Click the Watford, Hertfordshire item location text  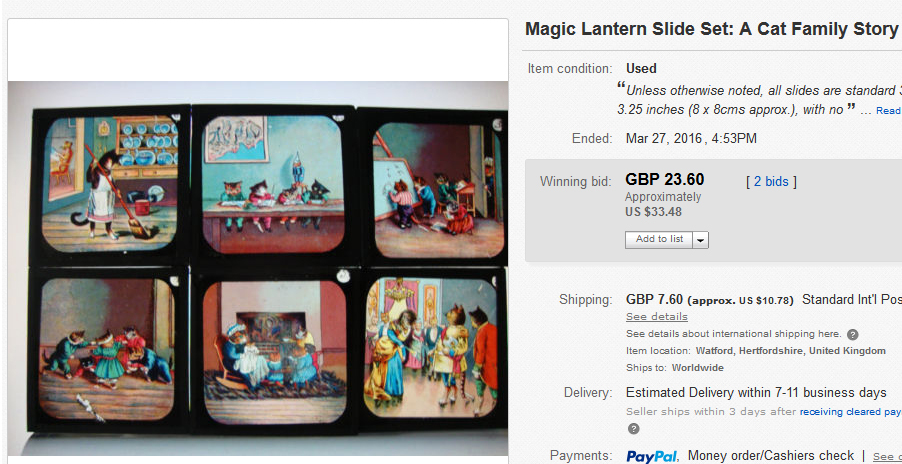point(790,351)
